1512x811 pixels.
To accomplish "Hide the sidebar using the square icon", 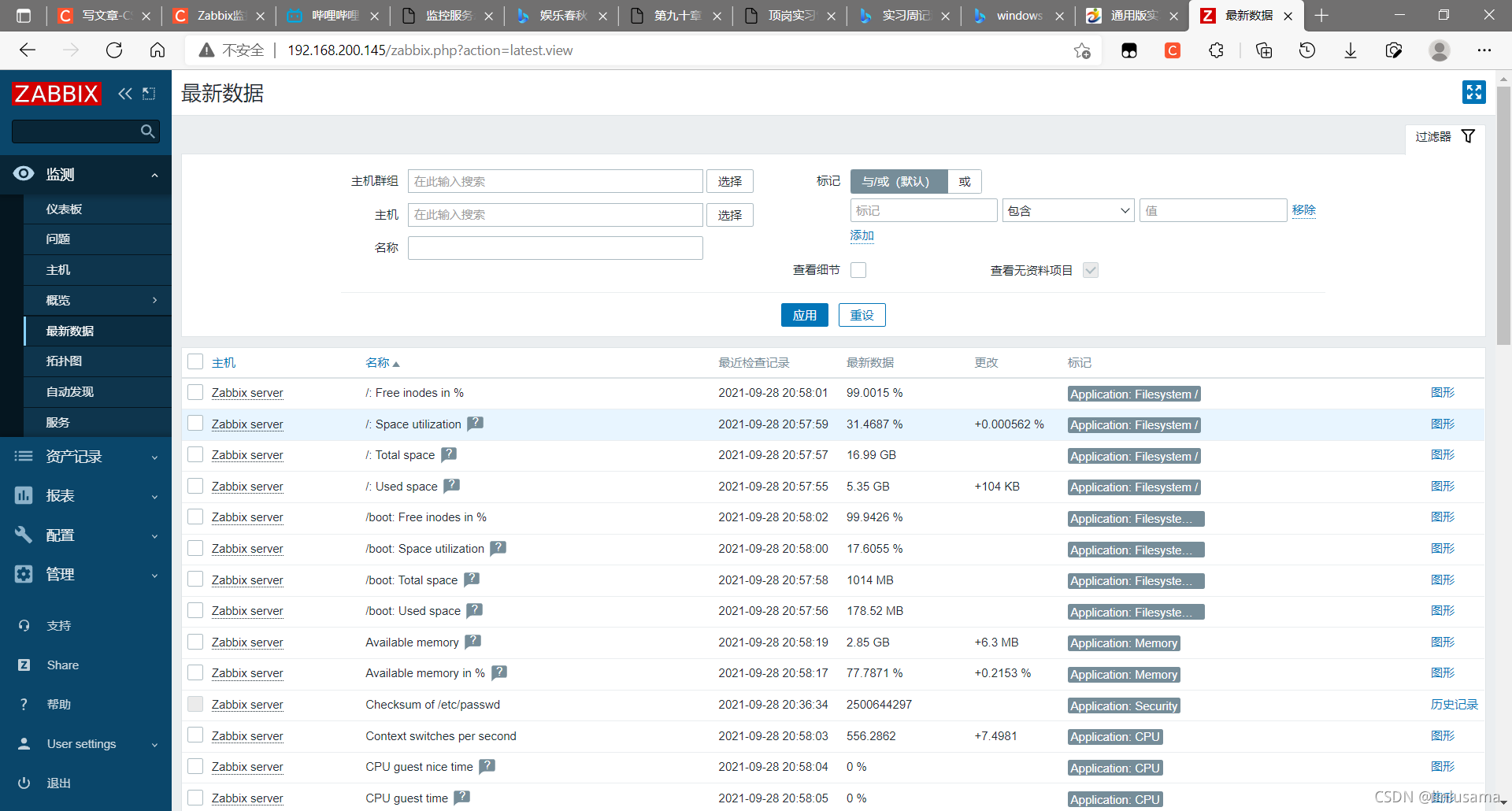I will coord(149,94).
